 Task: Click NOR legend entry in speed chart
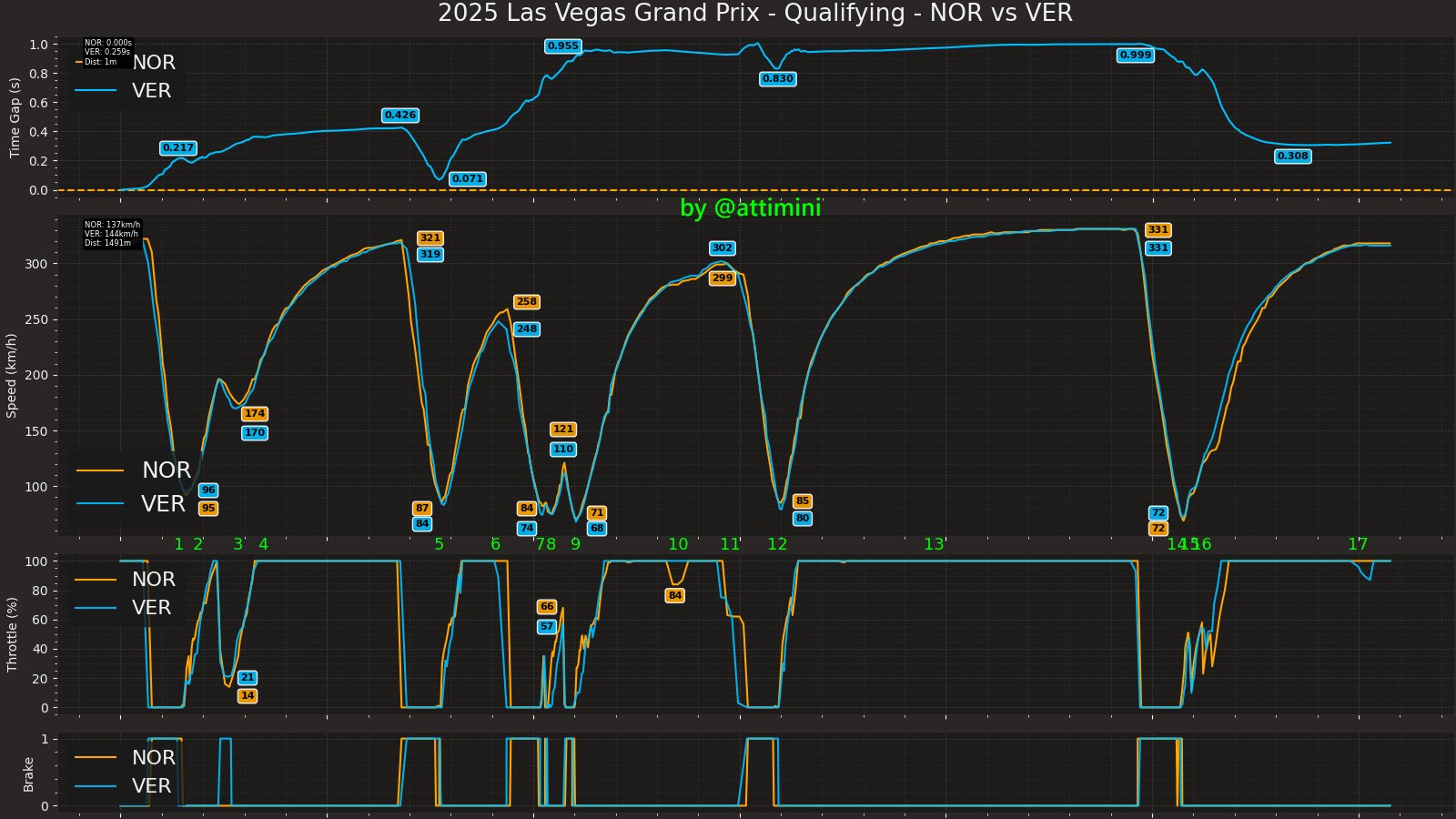134,470
